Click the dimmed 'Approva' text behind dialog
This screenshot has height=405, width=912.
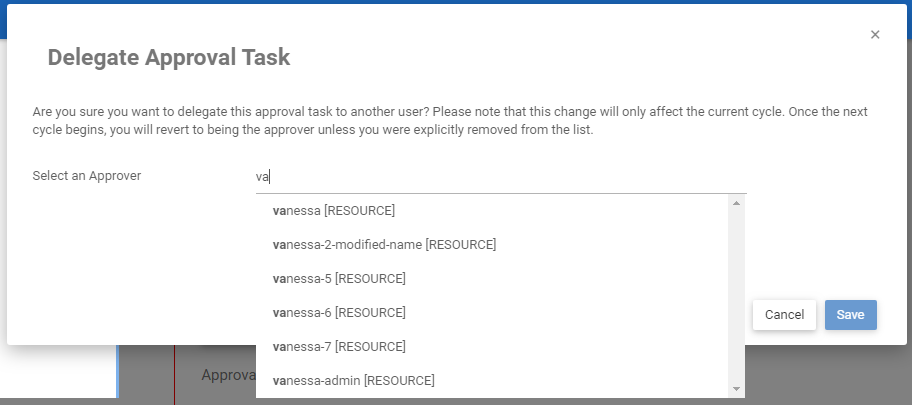(x=227, y=376)
